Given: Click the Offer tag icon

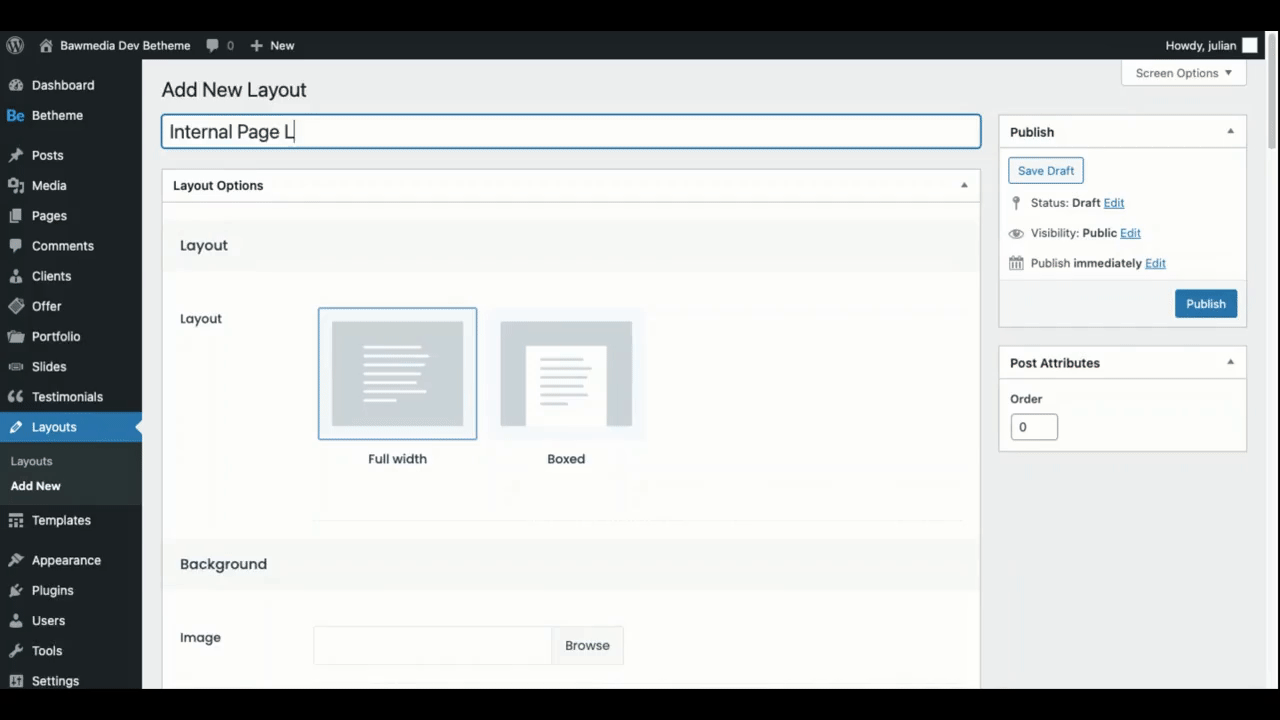Looking at the screenshot, I should pyautogui.click(x=15, y=306).
